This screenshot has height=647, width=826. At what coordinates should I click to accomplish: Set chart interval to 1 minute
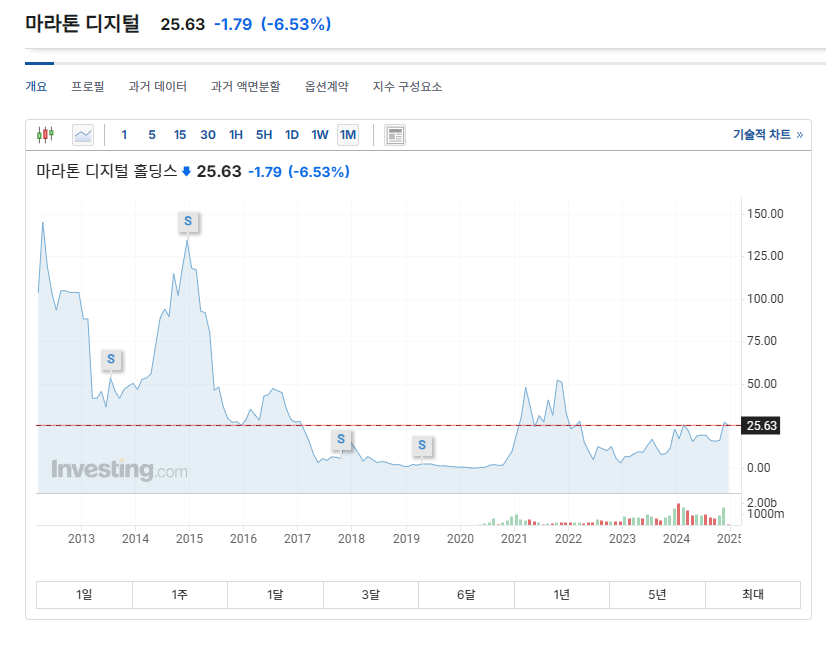(124, 135)
